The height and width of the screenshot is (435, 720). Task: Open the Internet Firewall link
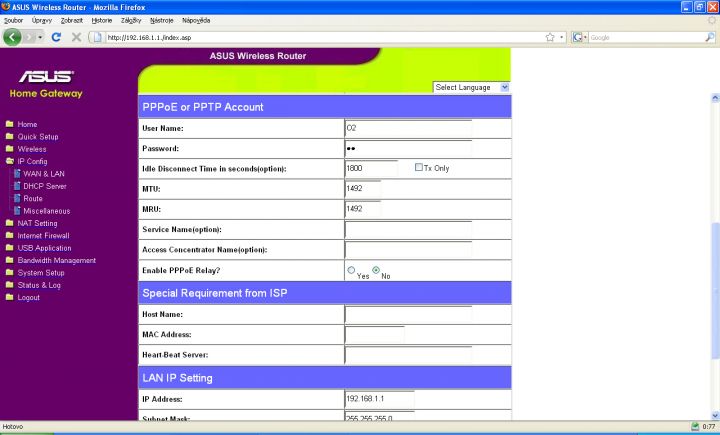[43, 236]
